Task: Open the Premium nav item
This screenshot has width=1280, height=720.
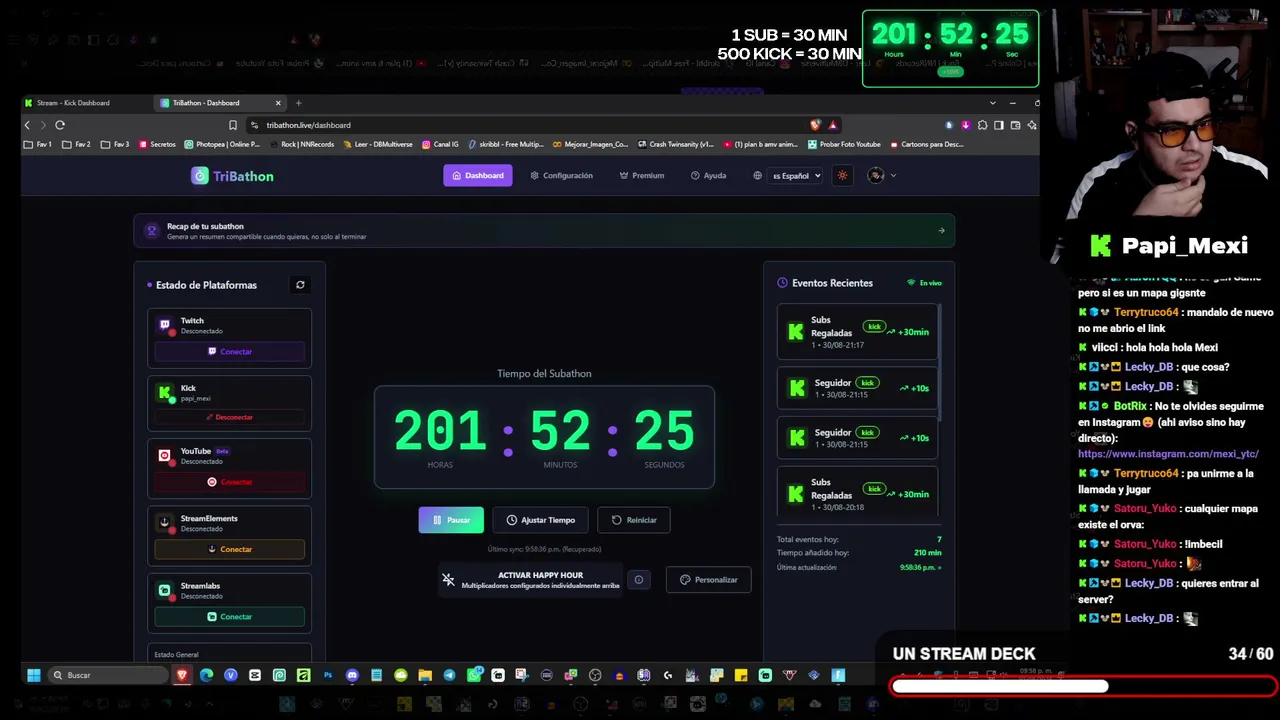Action: point(642,176)
